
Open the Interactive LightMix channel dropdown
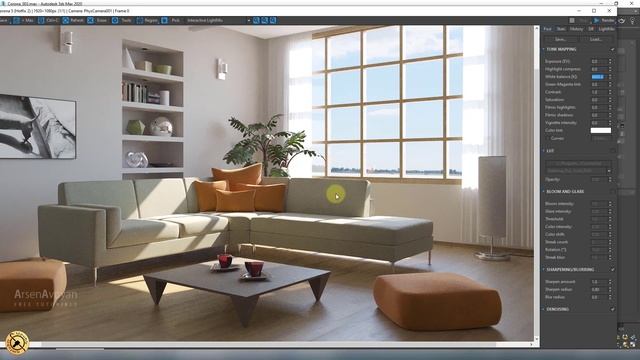[218, 20]
